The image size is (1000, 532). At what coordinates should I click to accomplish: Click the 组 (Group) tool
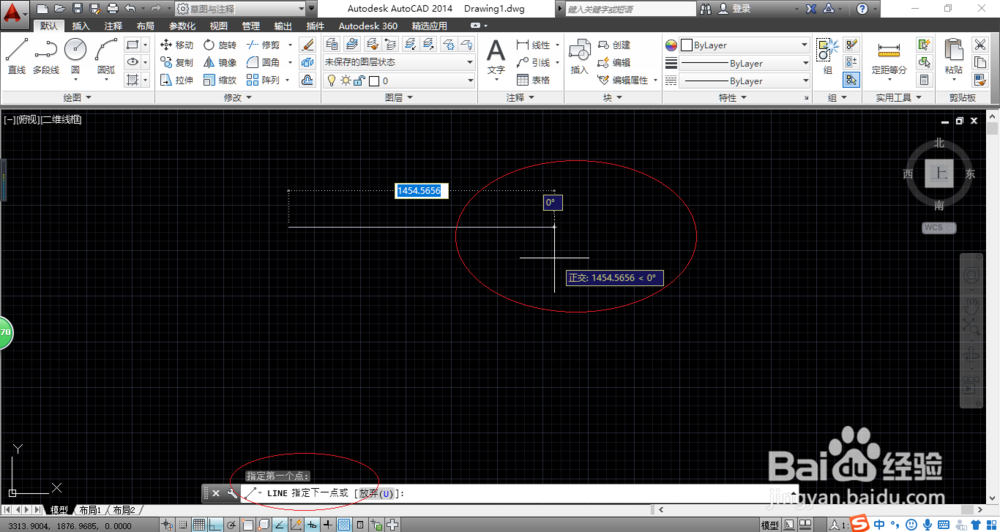(x=828, y=56)
